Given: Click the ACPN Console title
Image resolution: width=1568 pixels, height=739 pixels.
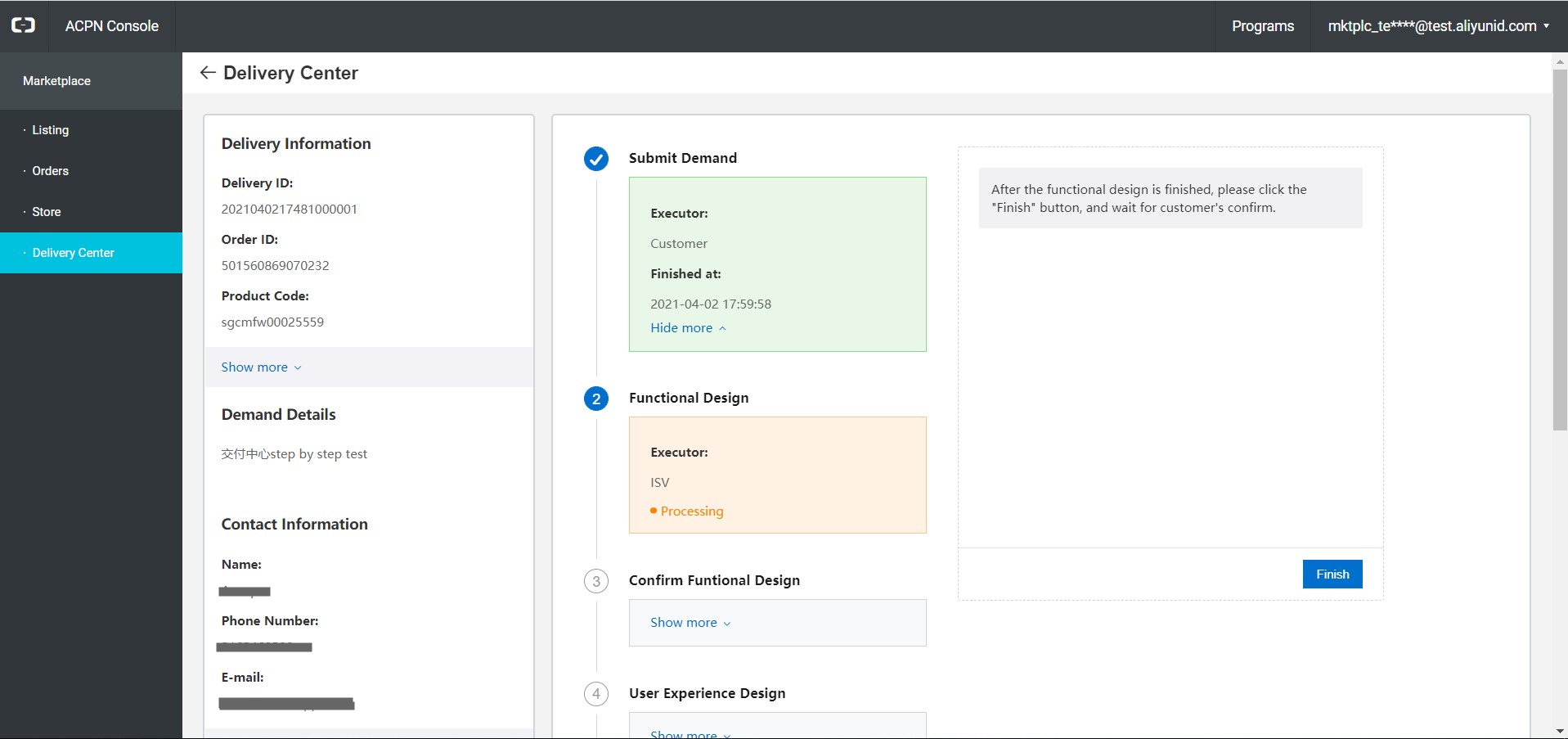Looking at the screenshot, I should tap(112, 26).
